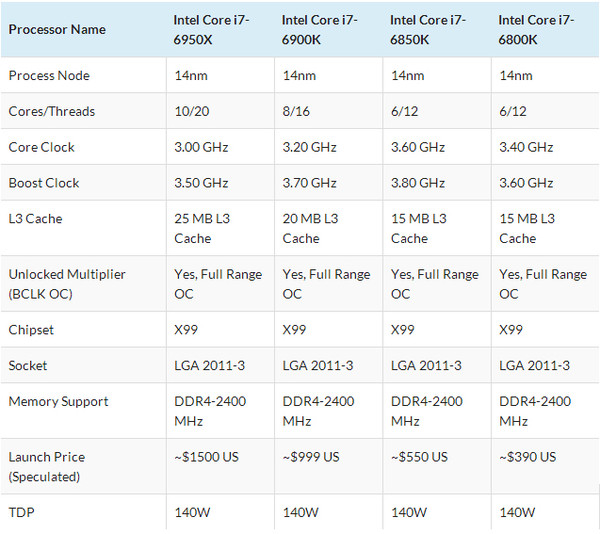600x534 pixels.
Task: Click the '3.20 GHz' core clock value
Action: pos(310,147)
